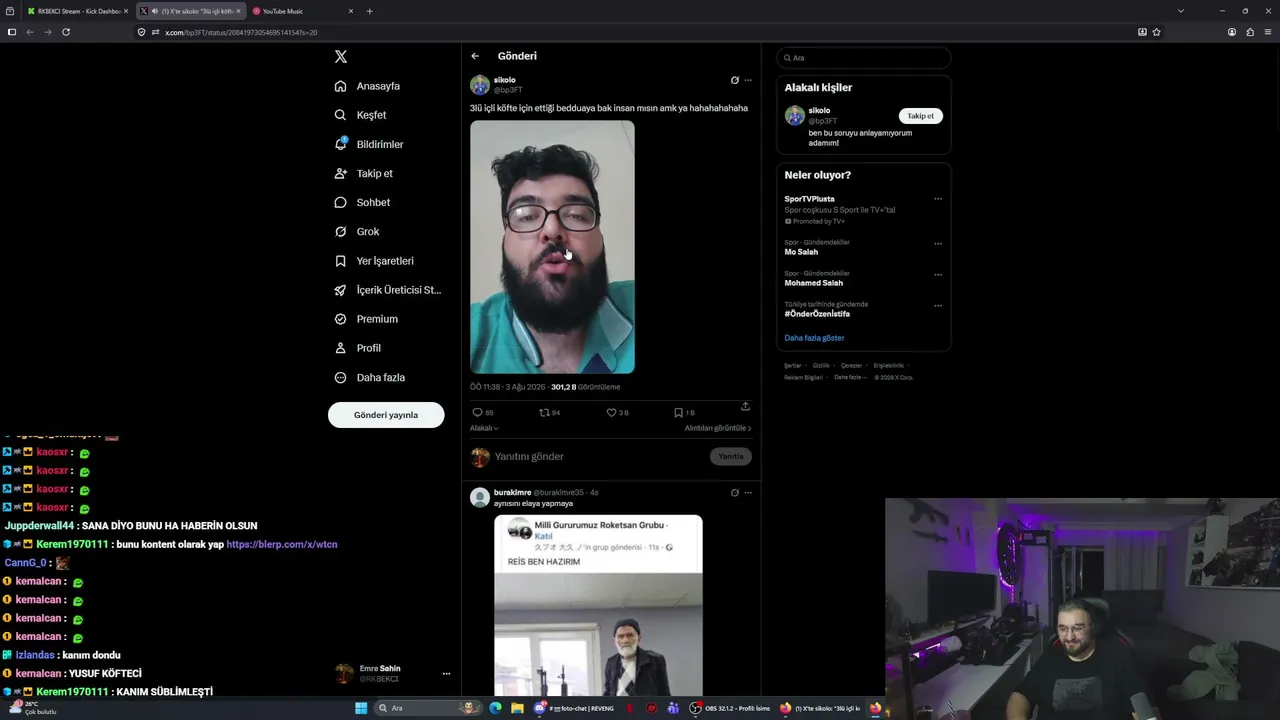The width and height of the screenshot is (1280, 720).
Task: Expand the Alakalı reply sort dropdown
Action: click(x=484, y=428)
